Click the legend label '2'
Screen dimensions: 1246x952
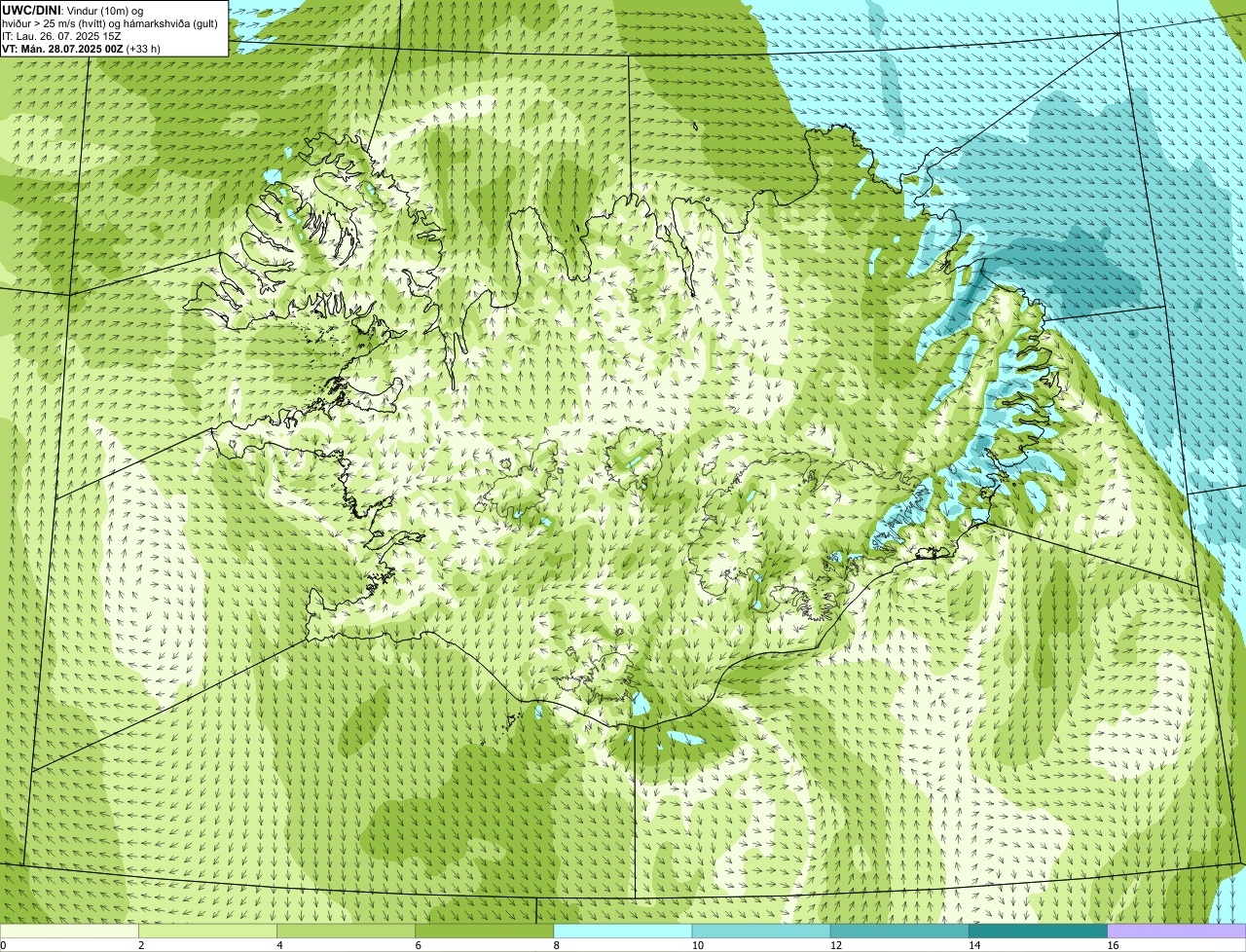tap(141, 945)
